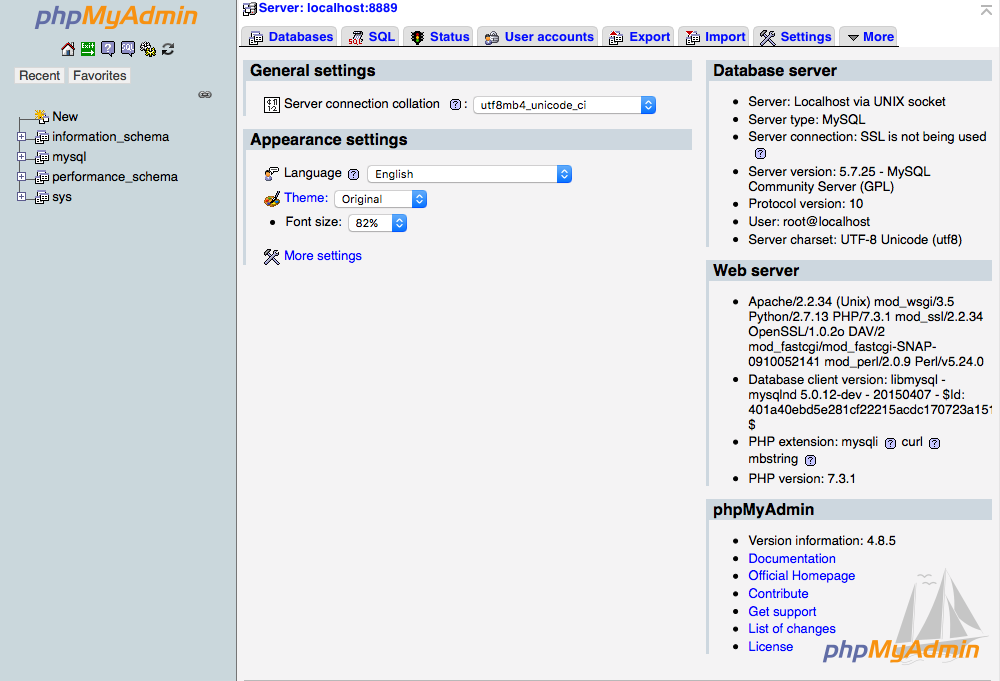
Task: Switch to the Databases tab
Action: click(291, 37)
